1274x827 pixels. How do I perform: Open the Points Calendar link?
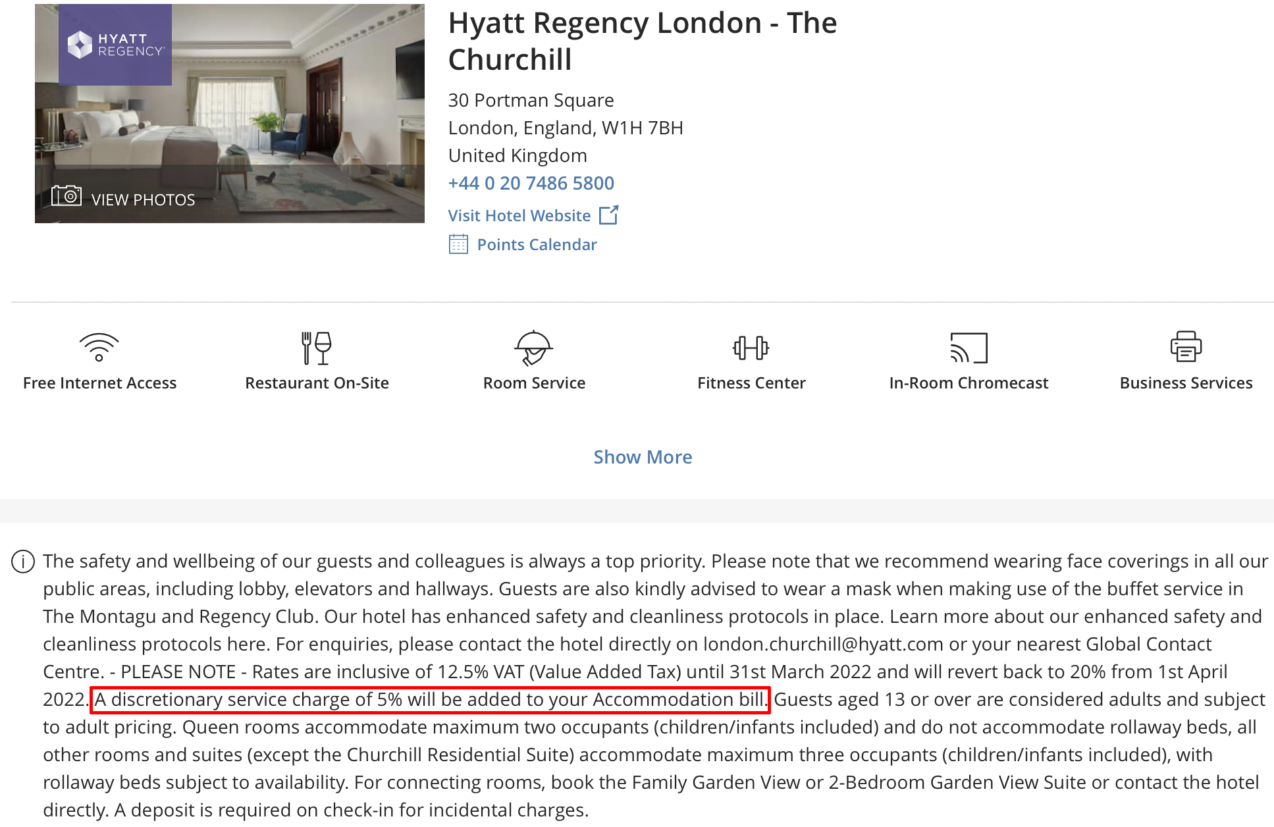(x=536, y=244)
